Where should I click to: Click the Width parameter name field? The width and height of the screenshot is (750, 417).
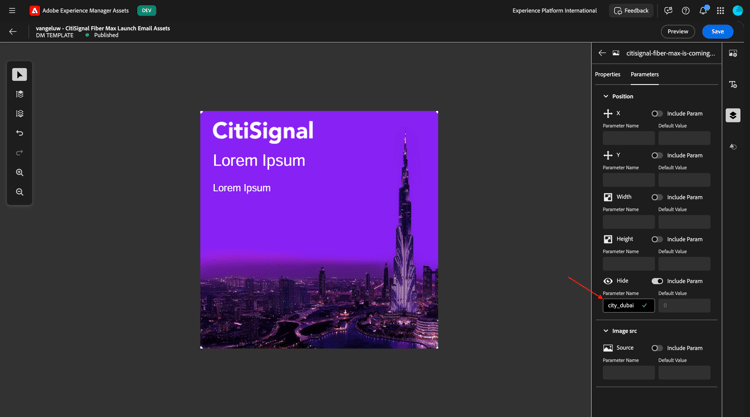629,222
